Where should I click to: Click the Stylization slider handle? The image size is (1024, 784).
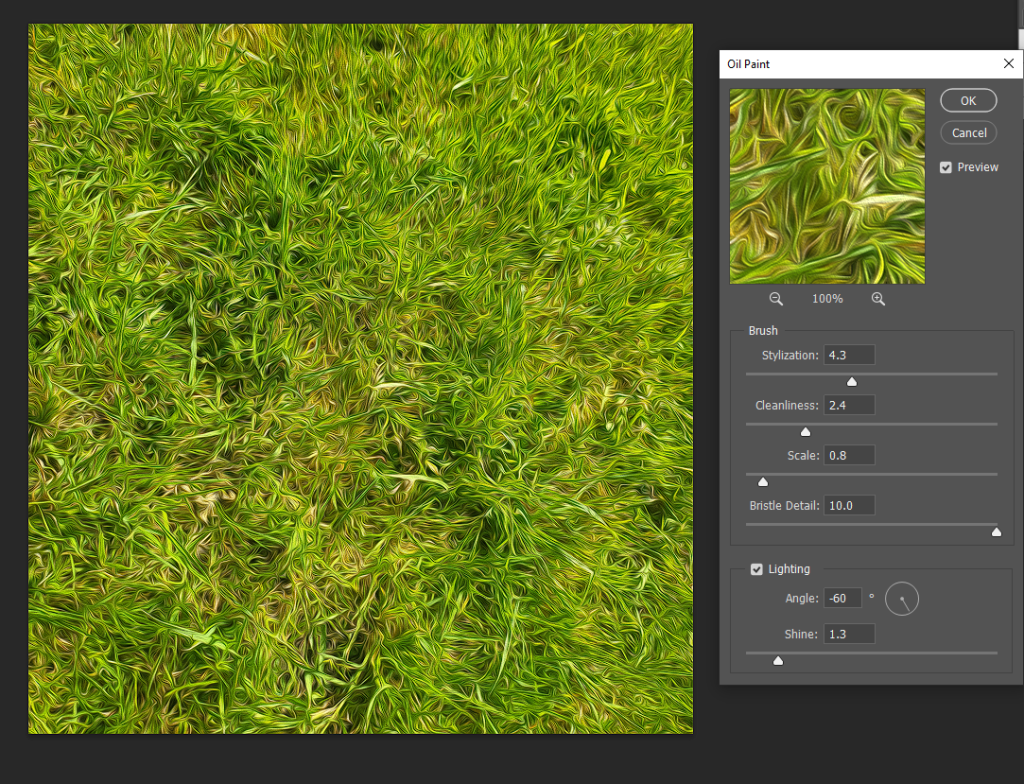(x=852, y=381)
